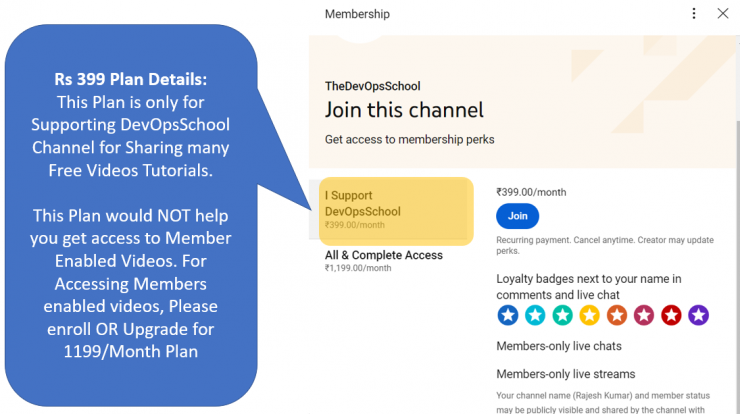The image size is (740, 414).
Task: Click the red star loyalty badge
Action: coord(671,315)
